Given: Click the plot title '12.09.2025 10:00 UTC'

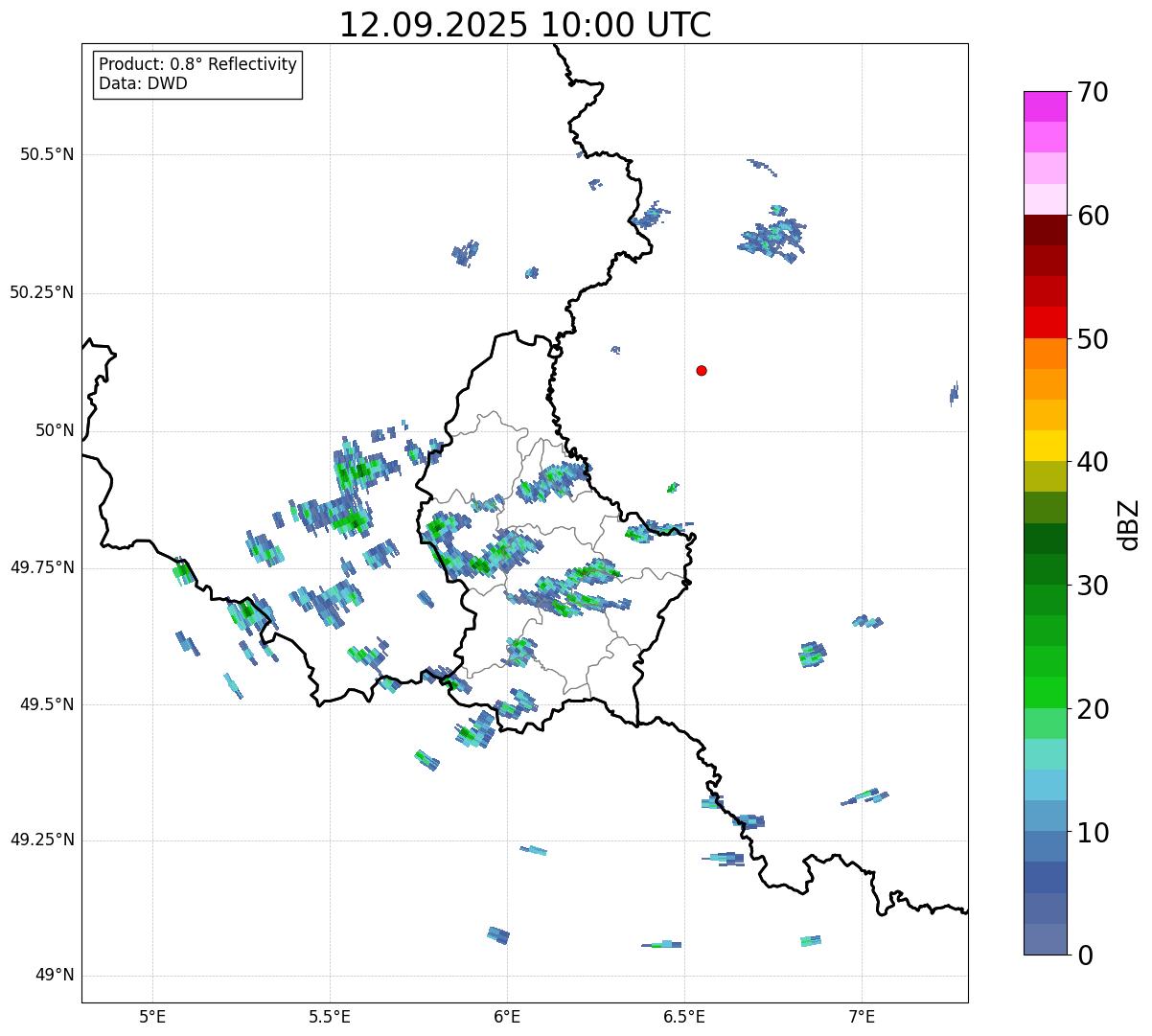Looking at the screenshot, I should click(525, 25).
